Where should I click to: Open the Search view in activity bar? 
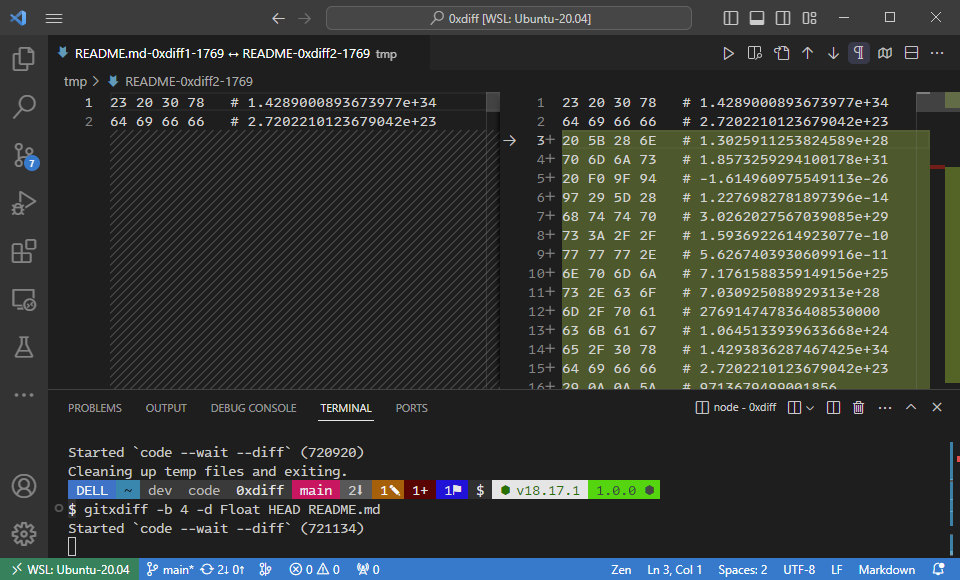point(24,107)
